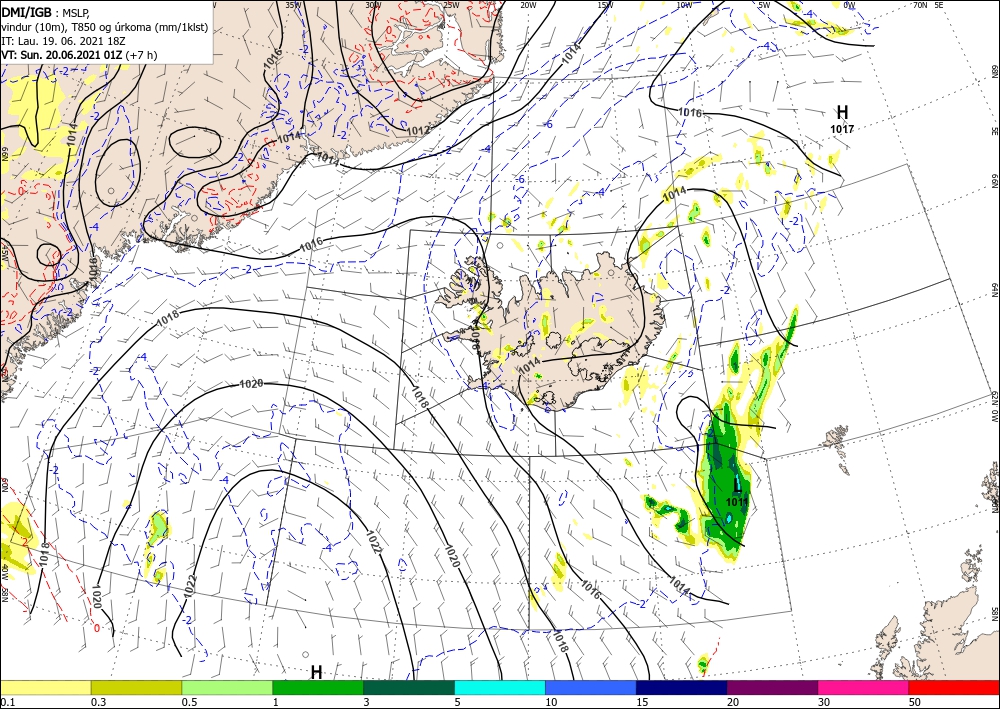Click the legend value '15'

coord(642,703)
